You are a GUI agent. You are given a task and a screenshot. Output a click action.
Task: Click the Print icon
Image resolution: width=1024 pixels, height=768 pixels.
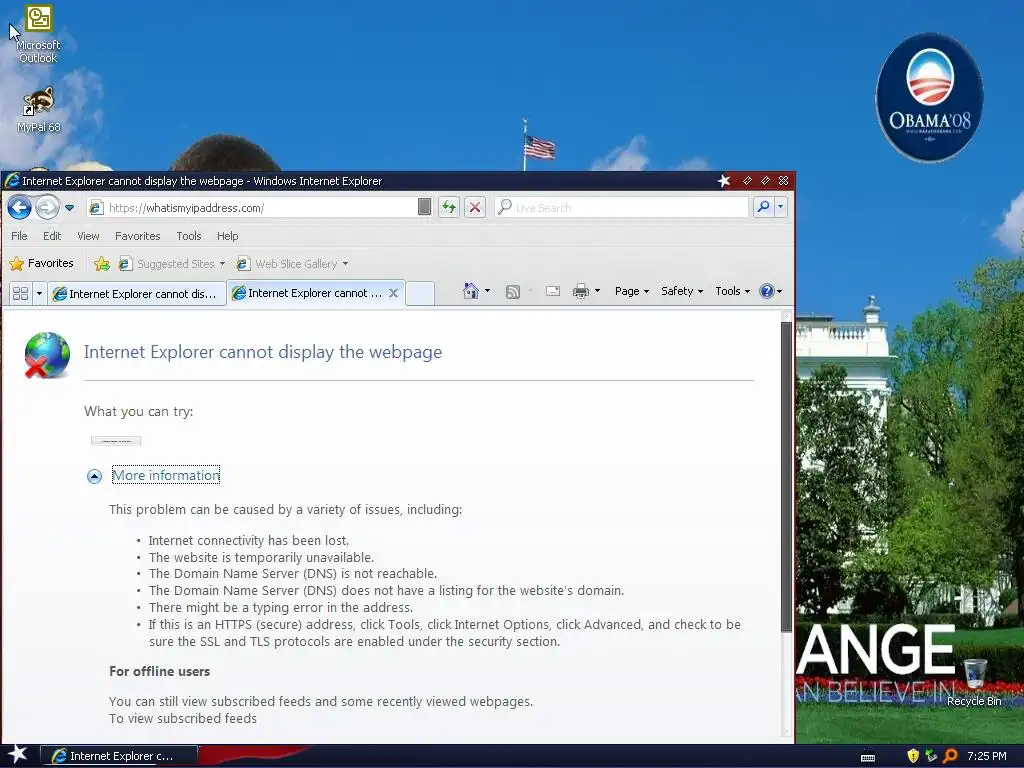(x=580, y=291)
